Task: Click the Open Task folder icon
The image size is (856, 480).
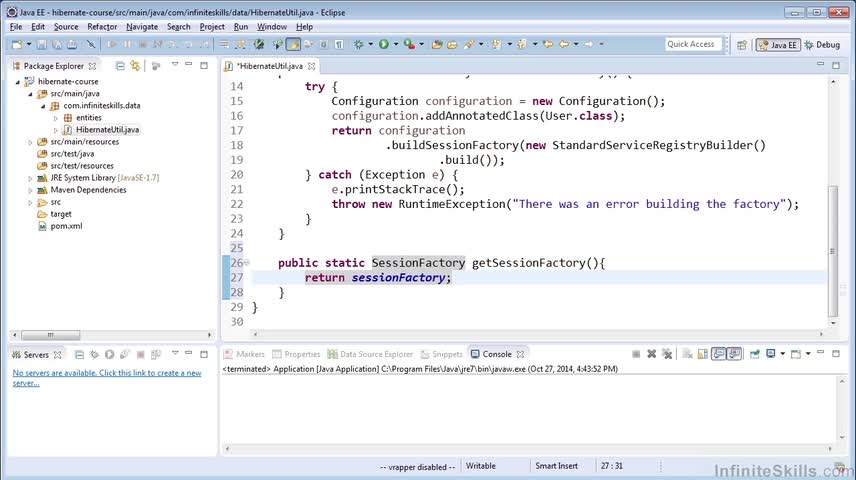Action: tap(452, 44)
